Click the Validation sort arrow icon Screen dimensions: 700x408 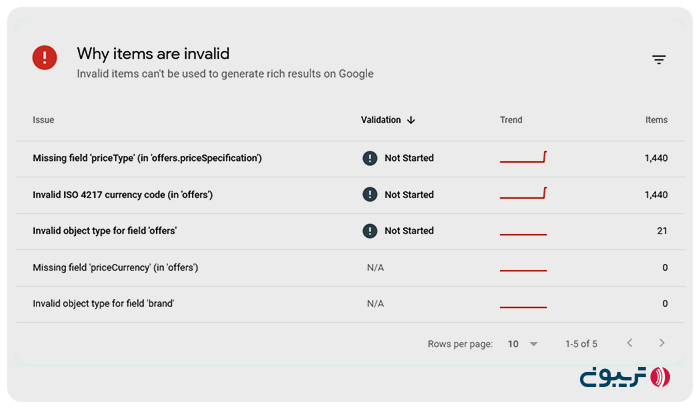(x=411, y=120)
